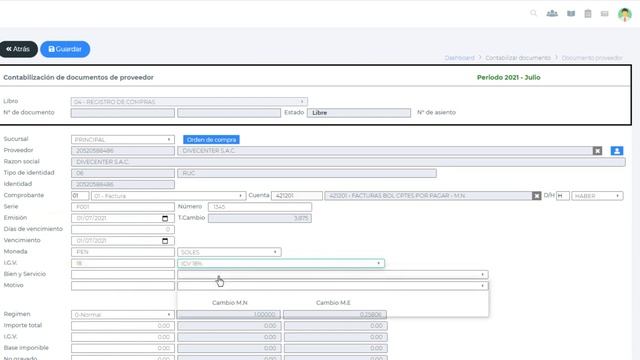Follow the Dashboard breadcrumb link
The height and width of the screenshot is (360, 640).
pos(460,58)
